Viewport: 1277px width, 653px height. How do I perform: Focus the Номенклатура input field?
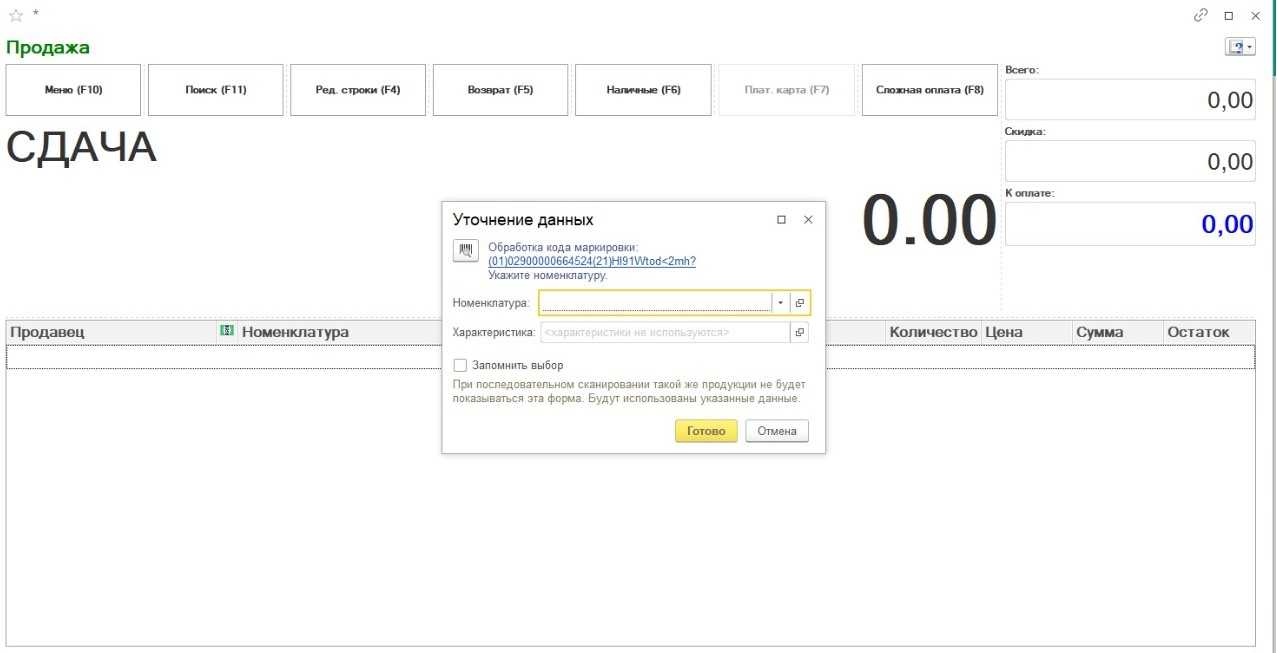click(655, 303)
